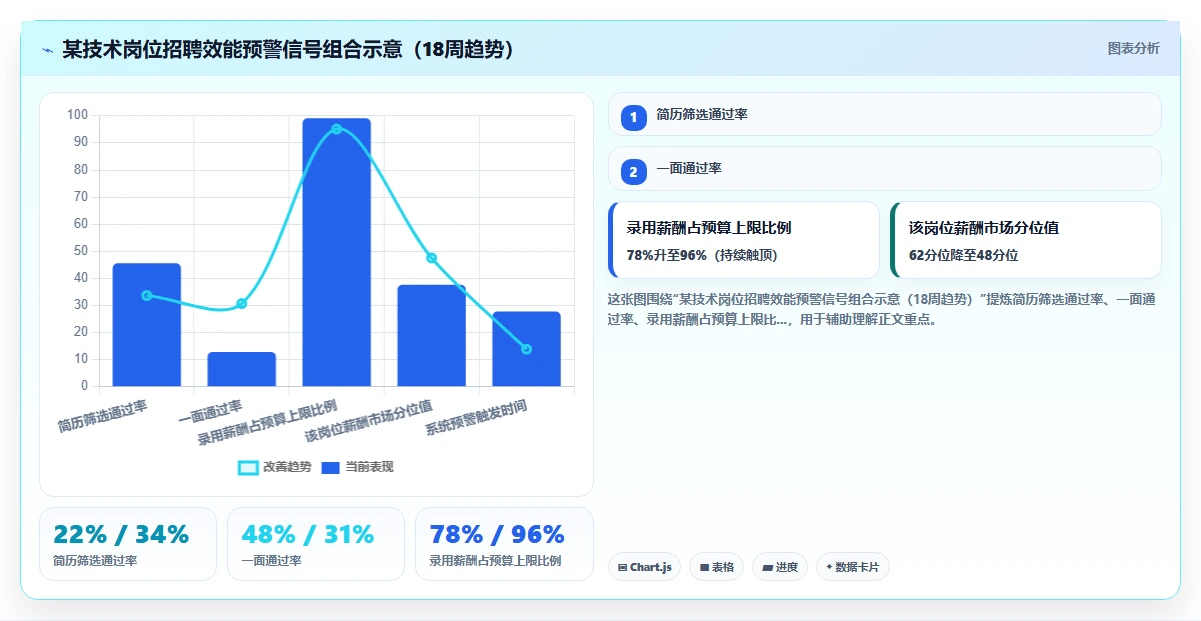Click the 表格 tag
Screen dimensions: 1201x621
716,567
